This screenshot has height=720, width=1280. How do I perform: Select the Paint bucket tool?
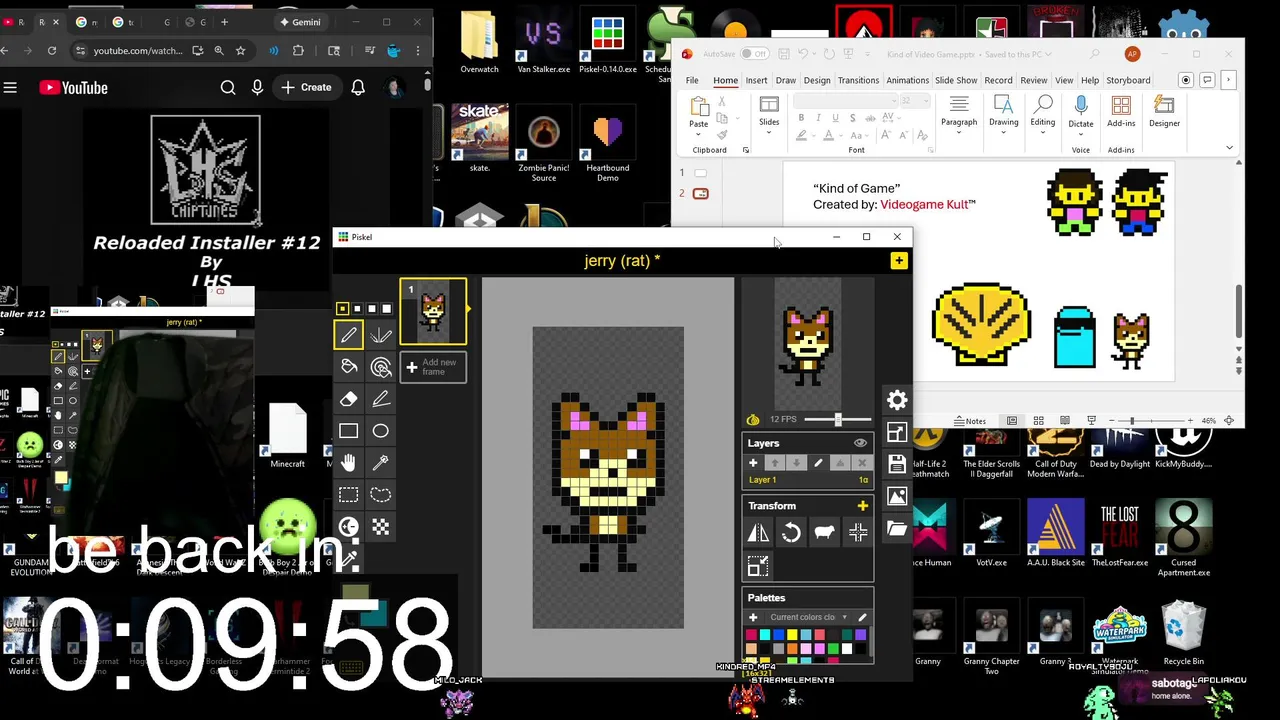pyautogui.click(x=348, y=367)
